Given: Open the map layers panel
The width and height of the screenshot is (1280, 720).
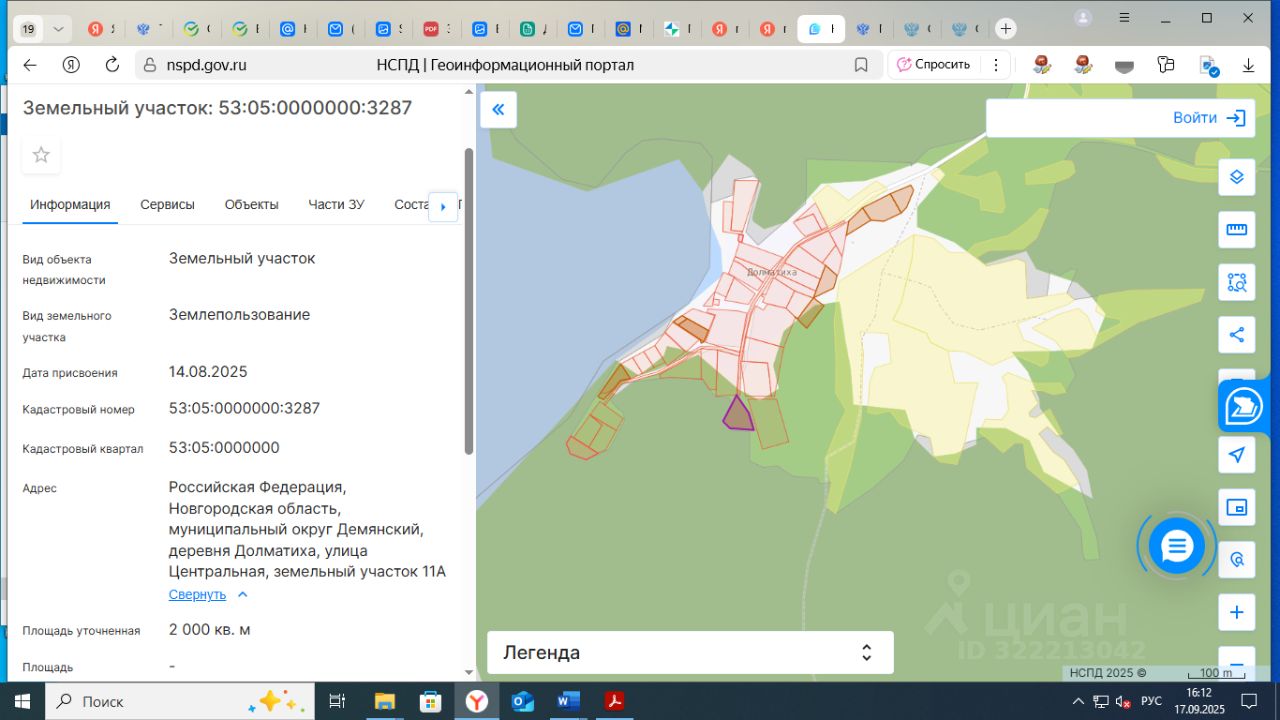Looking at the screenshot, I should point(1237,177).
